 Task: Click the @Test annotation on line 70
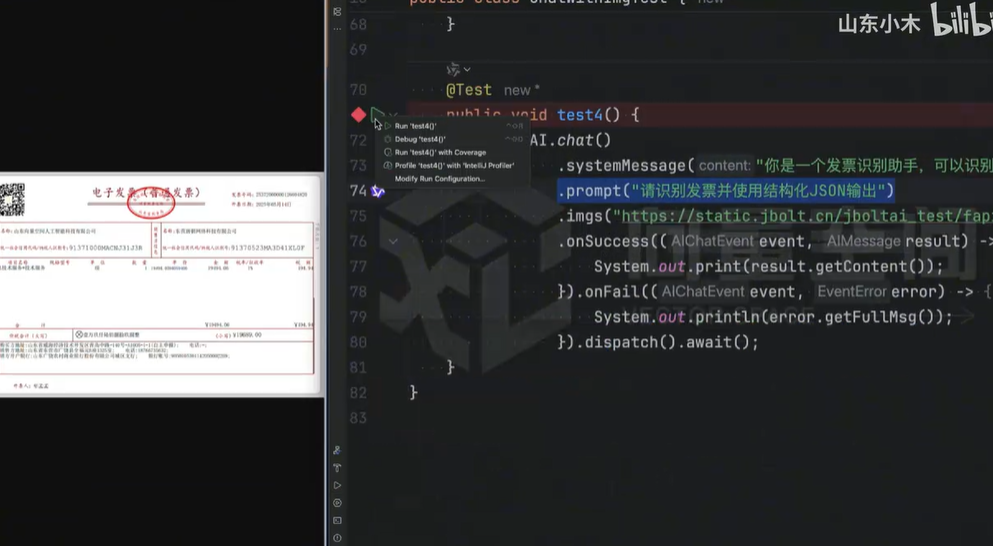point(469,90)
